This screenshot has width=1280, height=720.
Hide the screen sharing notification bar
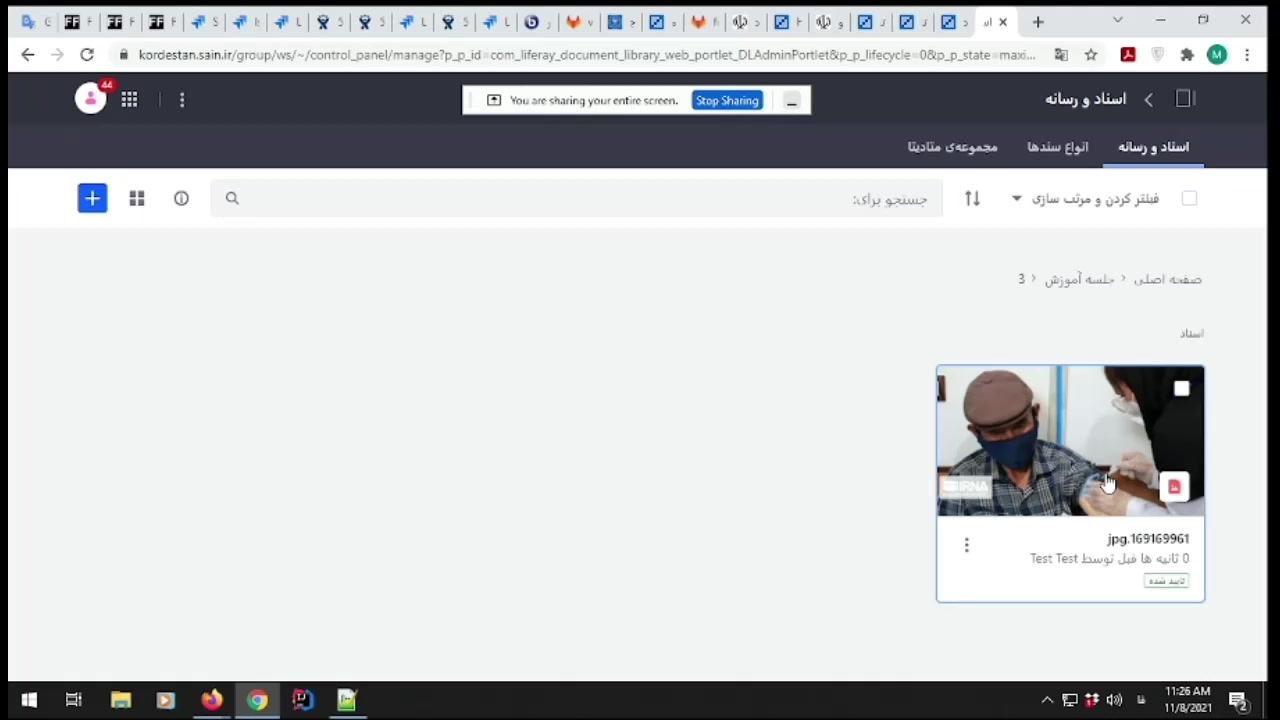(791, 100)
